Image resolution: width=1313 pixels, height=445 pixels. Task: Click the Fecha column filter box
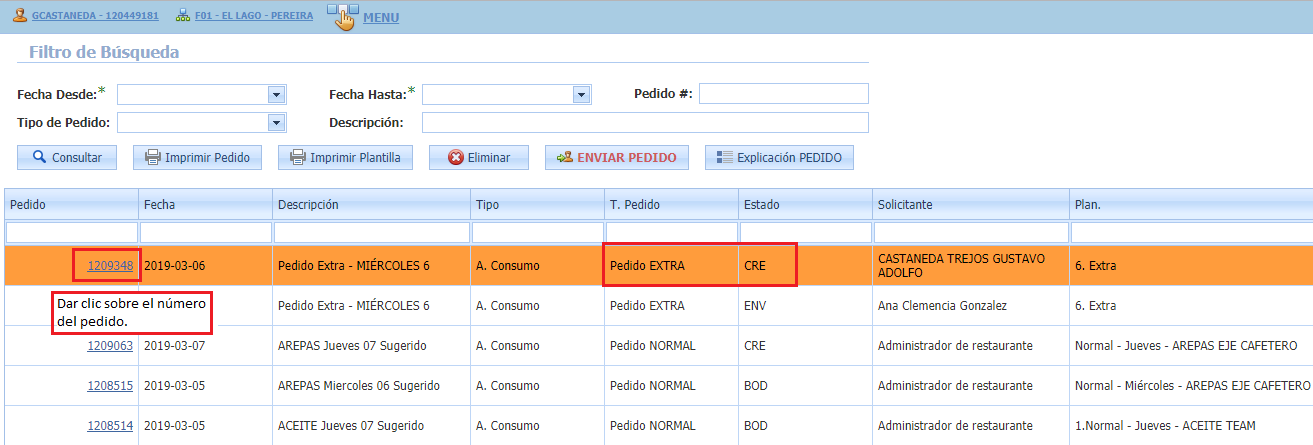pyautogui.click(x=205, y=232)
